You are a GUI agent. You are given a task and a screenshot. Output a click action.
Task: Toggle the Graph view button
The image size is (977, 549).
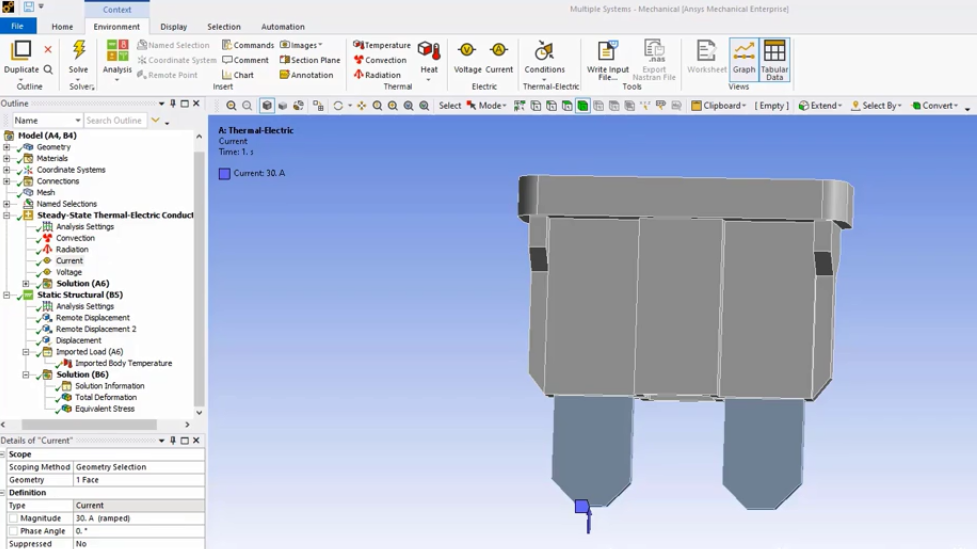(x=743, y=57)
